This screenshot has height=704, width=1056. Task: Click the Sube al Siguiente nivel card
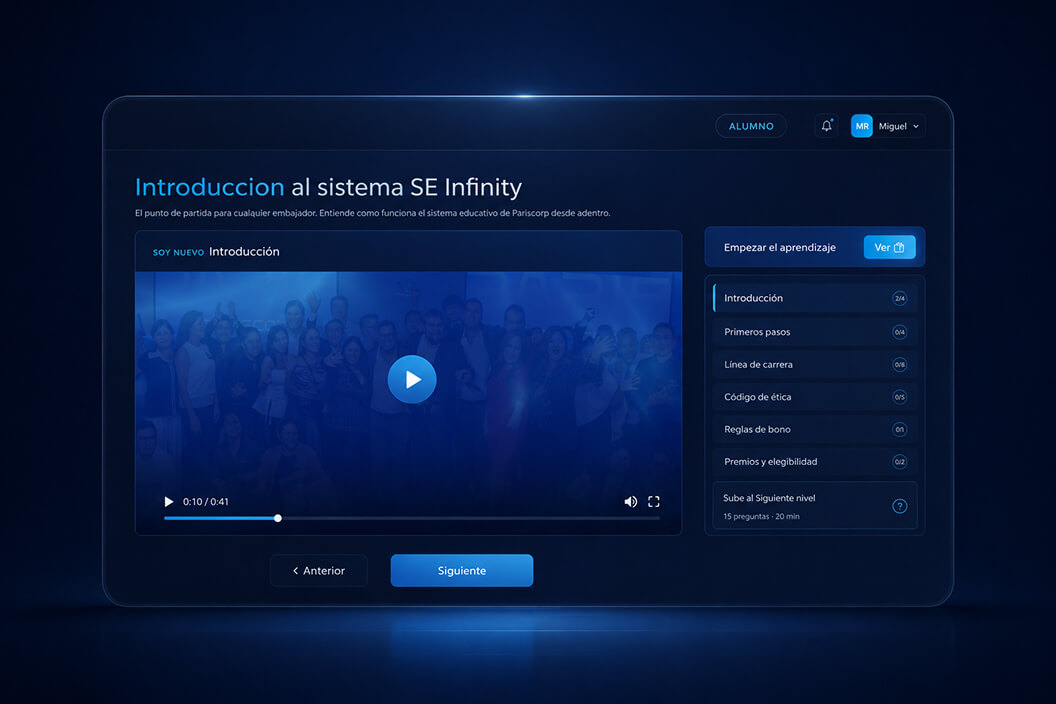pos(815,505)
